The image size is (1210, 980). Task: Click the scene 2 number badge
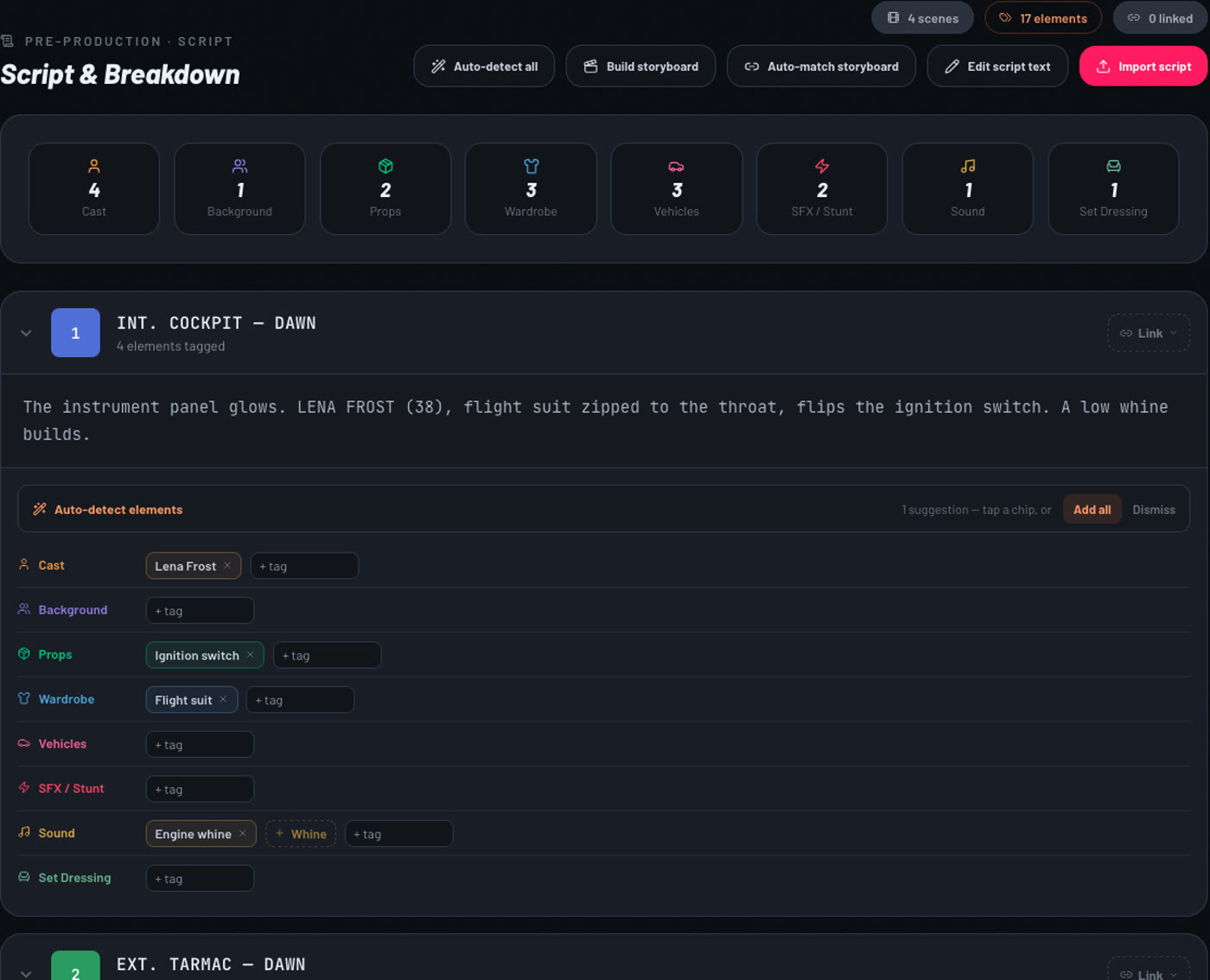click(75, 966)
